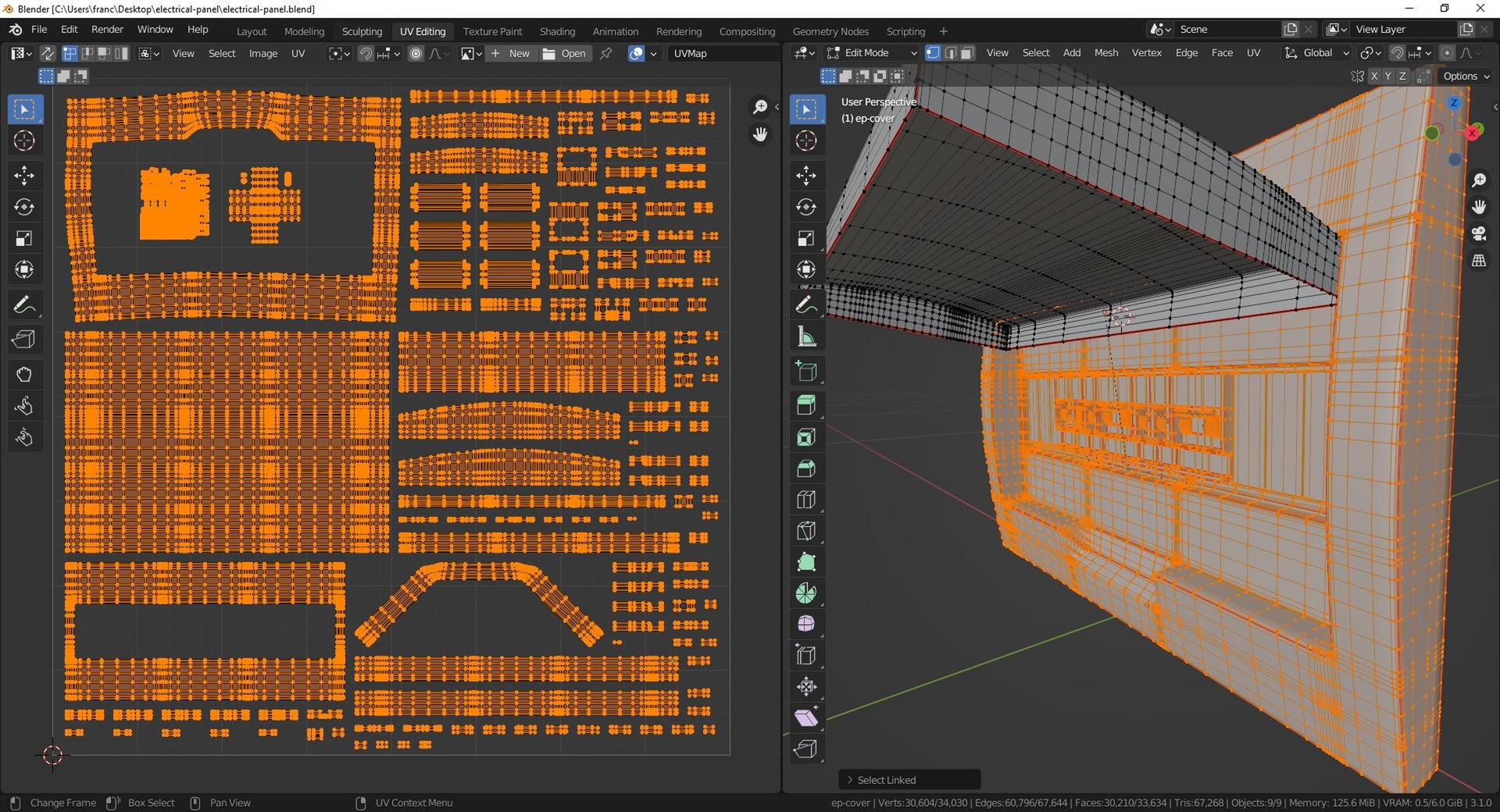This screenshot has height=812, width=1500.
Task: Enable edge select mode in 3D viewport
Action: coord(950,53)
